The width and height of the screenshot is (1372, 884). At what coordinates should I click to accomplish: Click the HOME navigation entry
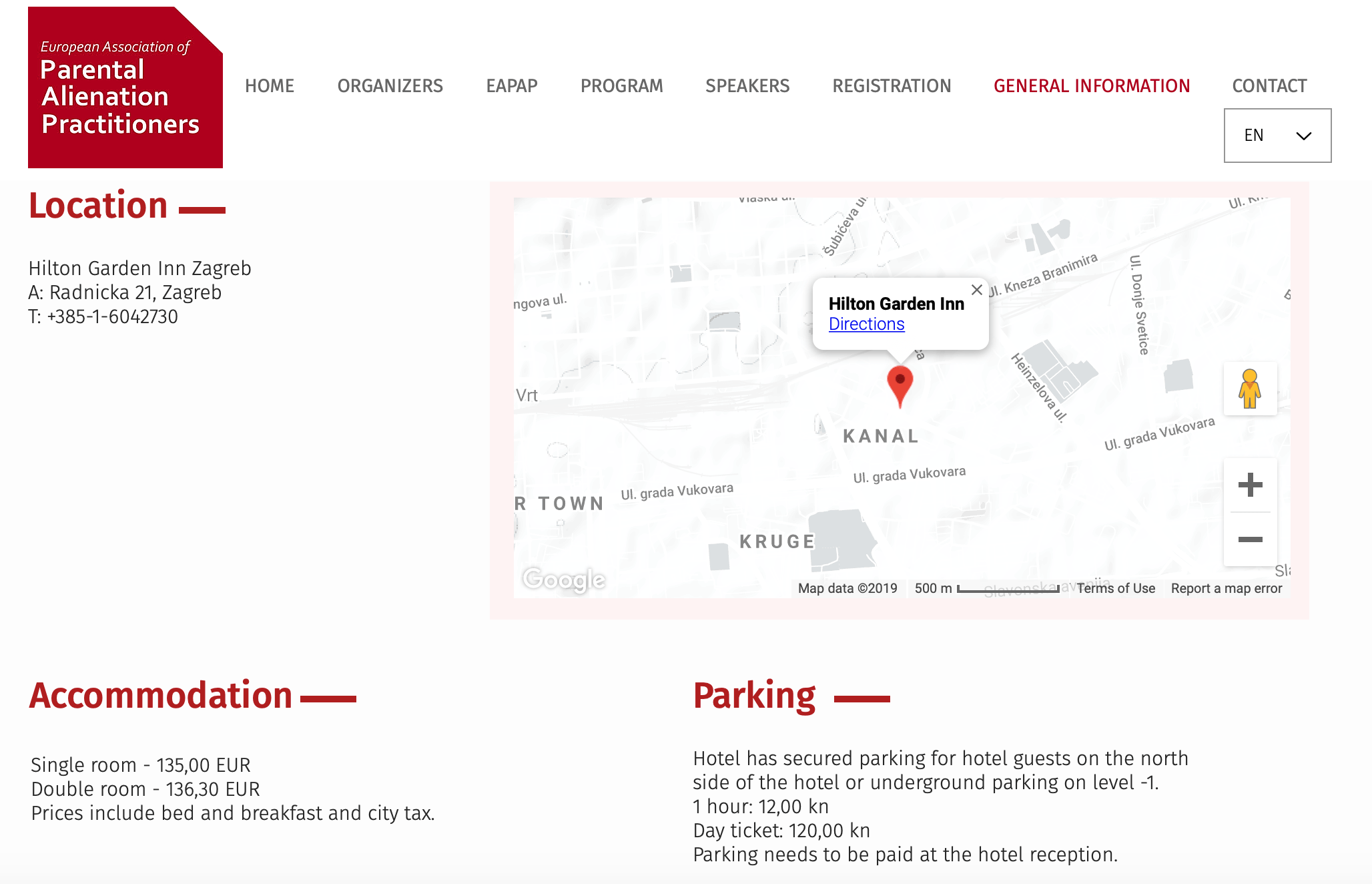coord(270,85)
